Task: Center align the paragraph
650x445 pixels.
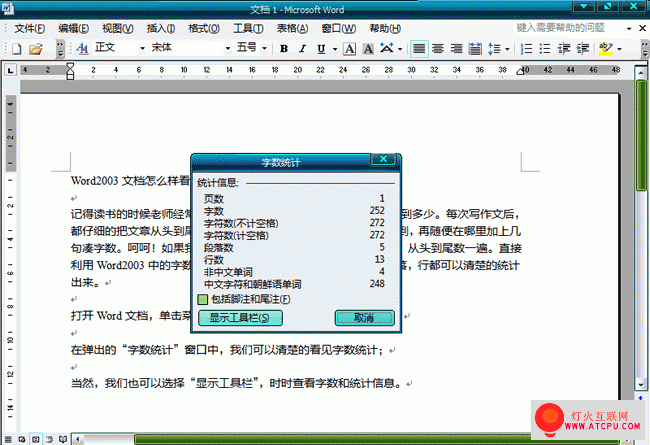Action: pyautogui.click(x=438, y=49)
